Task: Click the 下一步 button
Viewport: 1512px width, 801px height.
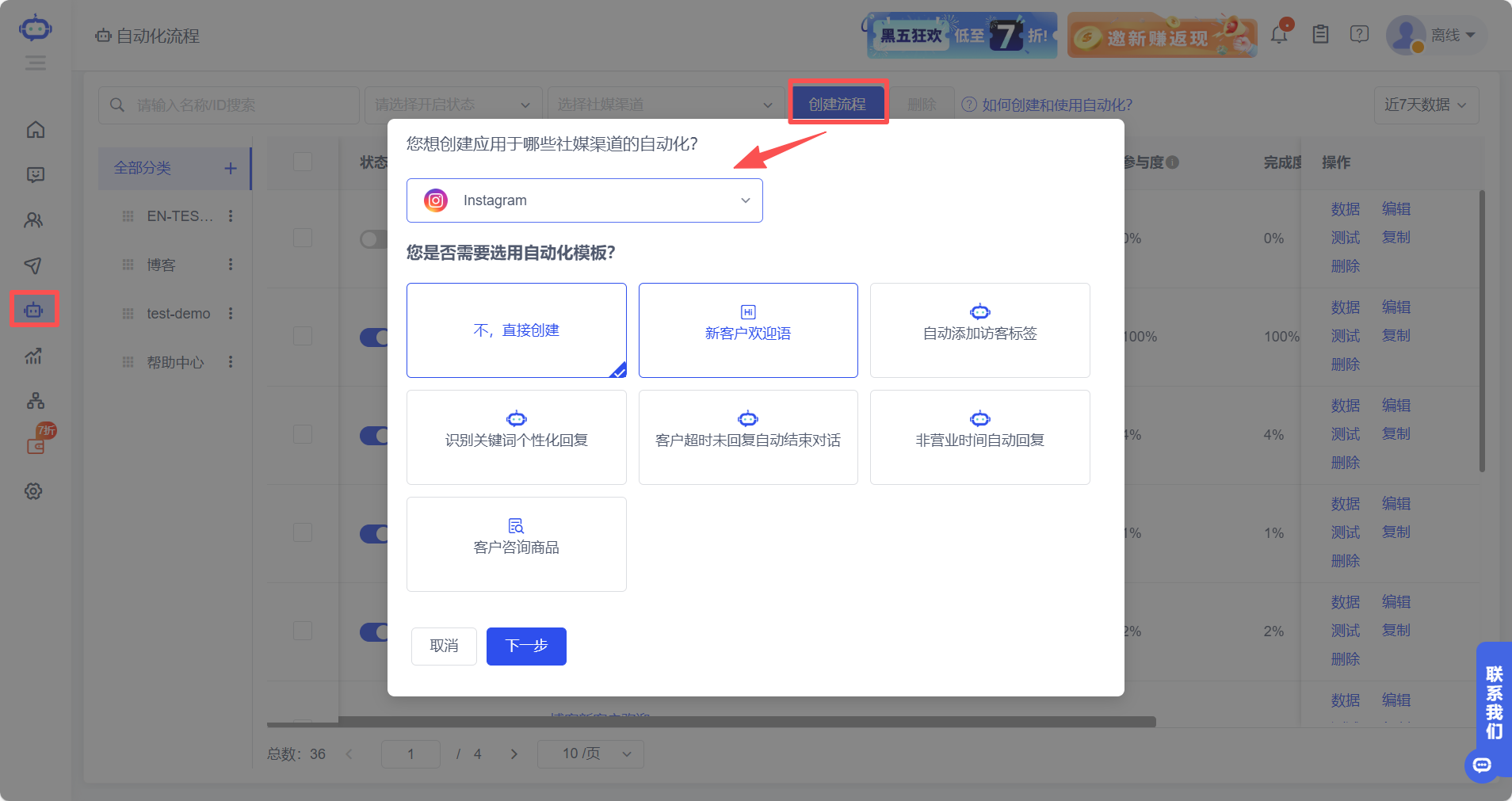Action: pyautogui.click(x=526, y=647)
